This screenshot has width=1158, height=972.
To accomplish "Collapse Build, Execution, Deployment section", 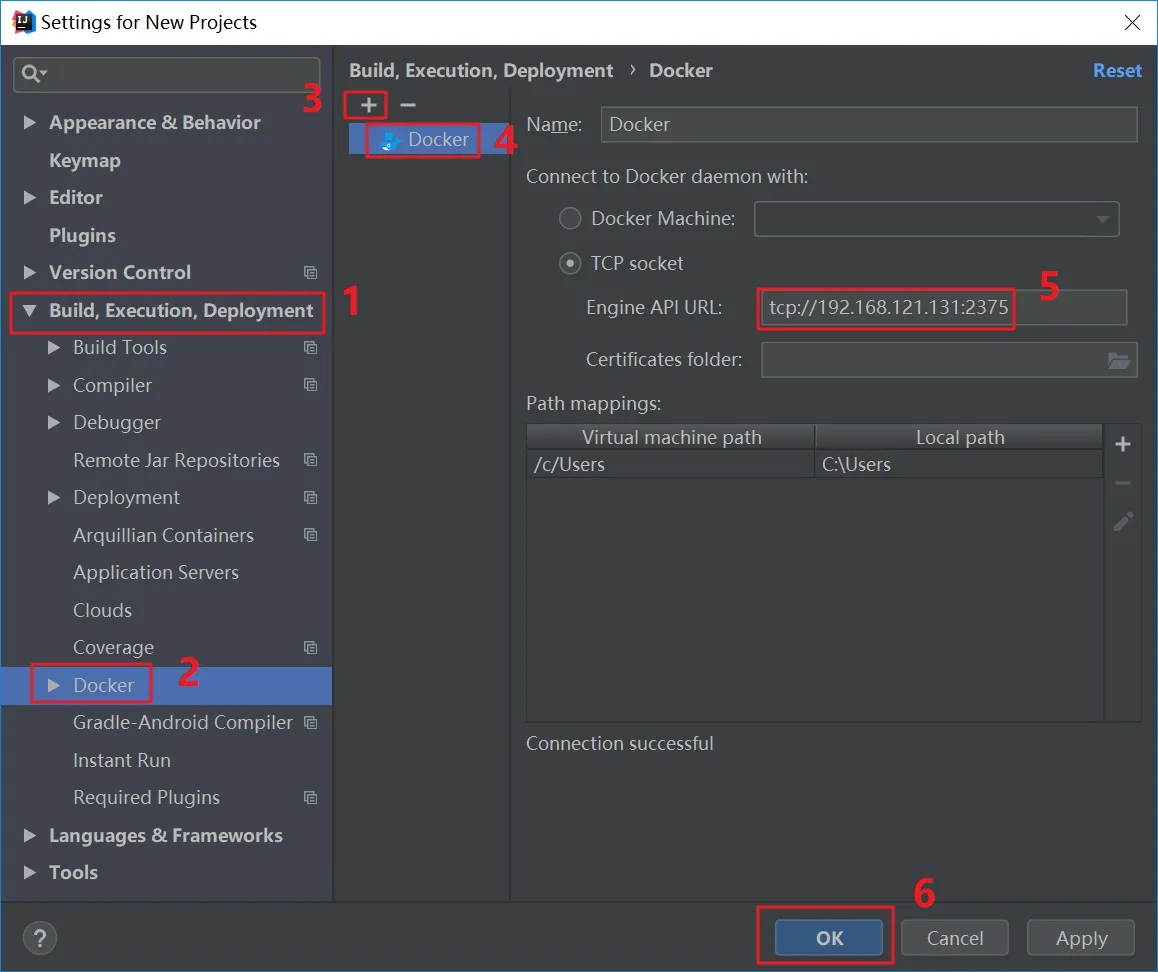I will pos(30,310).
